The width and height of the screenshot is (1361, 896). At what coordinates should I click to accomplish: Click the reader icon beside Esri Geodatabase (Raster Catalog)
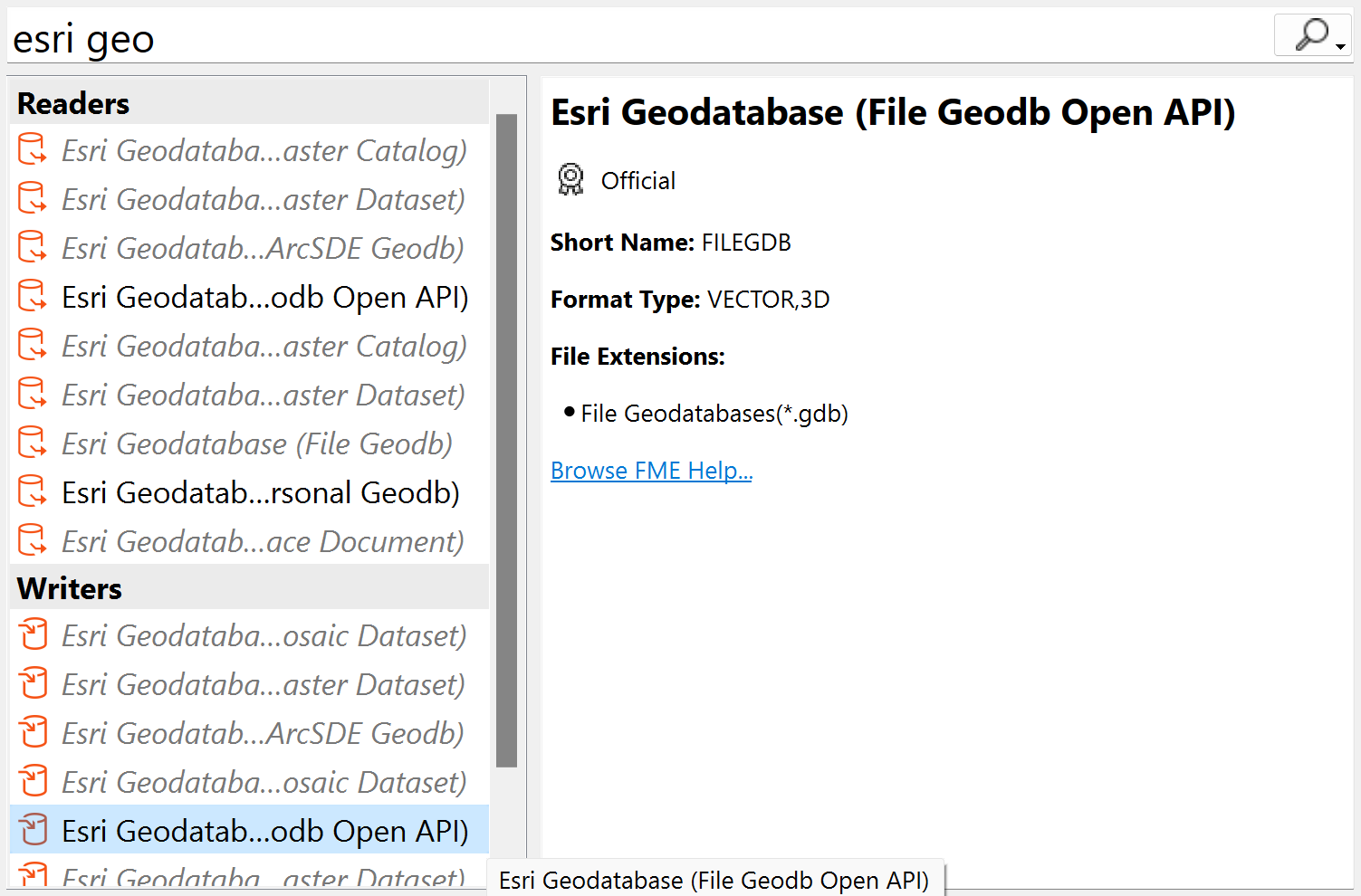coord(32,149)
